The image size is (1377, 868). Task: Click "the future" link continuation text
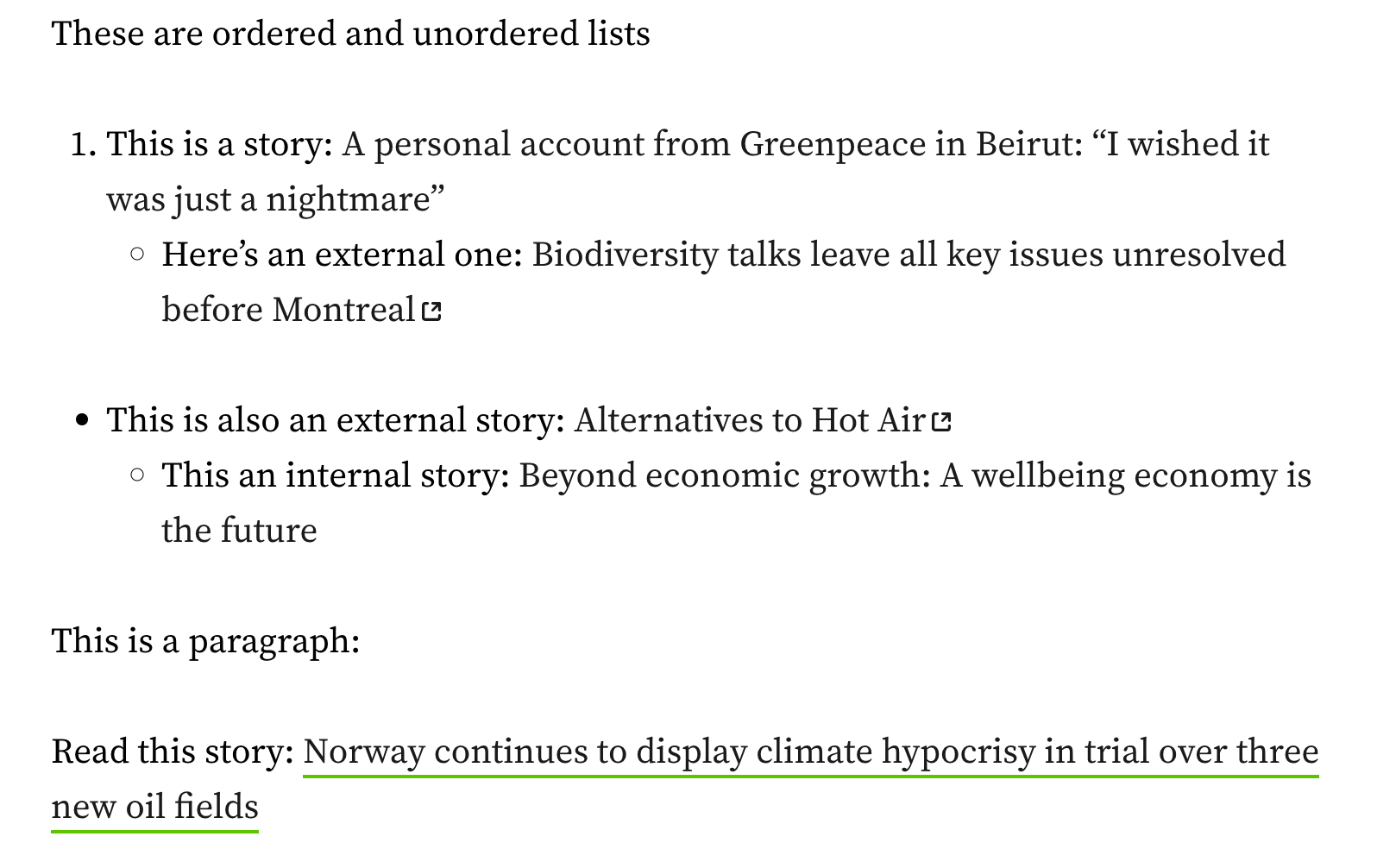[x=240, y=531]
